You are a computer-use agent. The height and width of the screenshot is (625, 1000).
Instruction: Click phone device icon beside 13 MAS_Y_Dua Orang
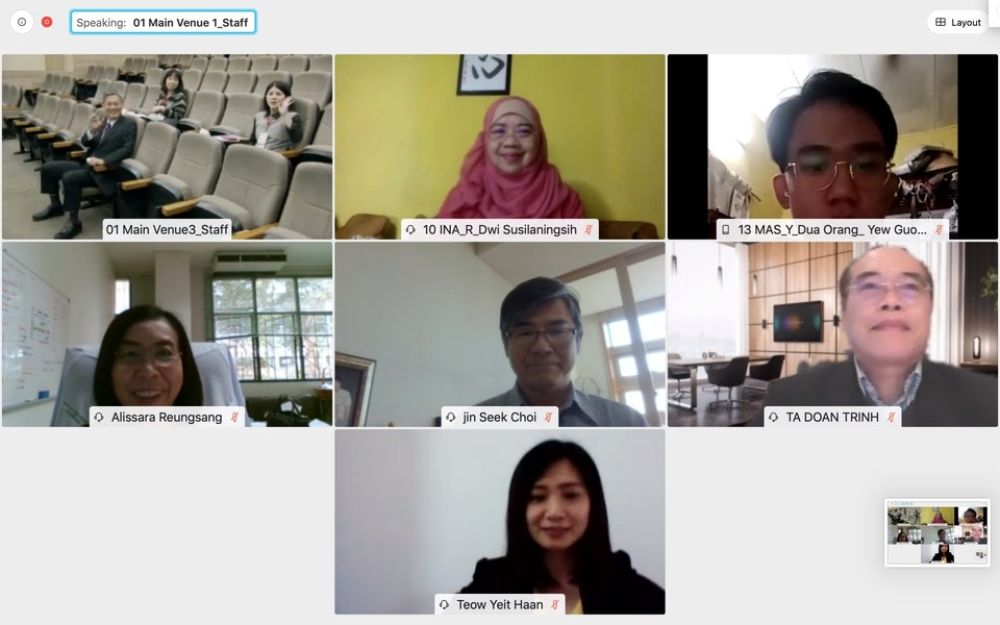(x=726, y=230)
